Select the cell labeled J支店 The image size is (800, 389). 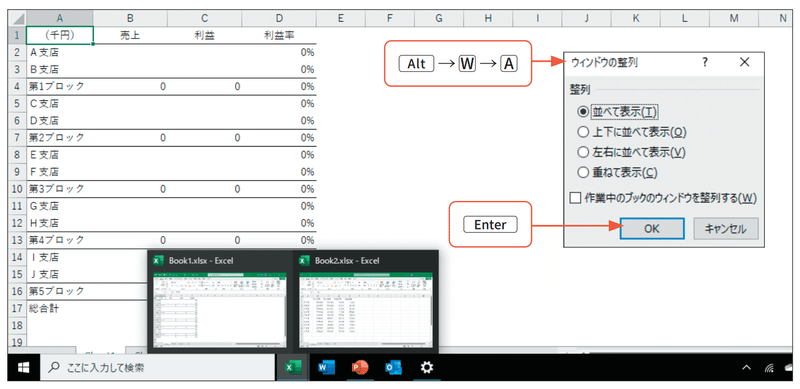tap(60, 274)
